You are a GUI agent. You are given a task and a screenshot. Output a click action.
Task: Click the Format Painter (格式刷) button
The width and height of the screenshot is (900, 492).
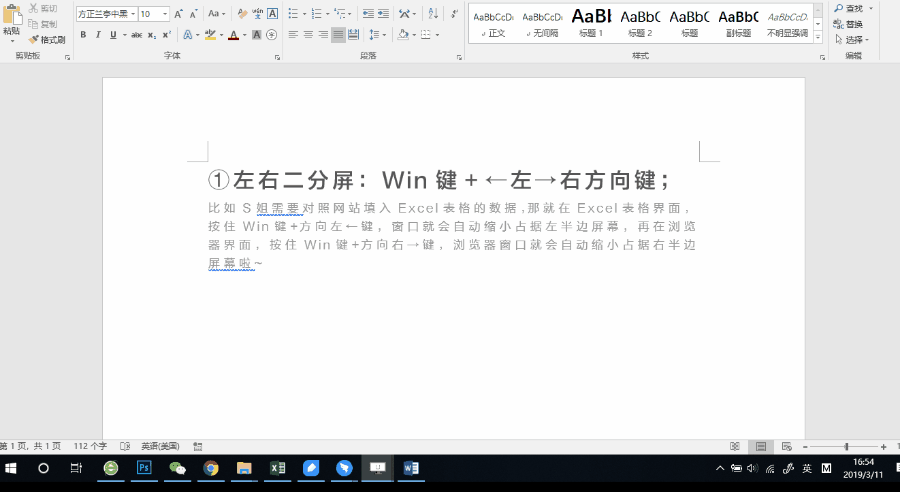pos(46,39)
